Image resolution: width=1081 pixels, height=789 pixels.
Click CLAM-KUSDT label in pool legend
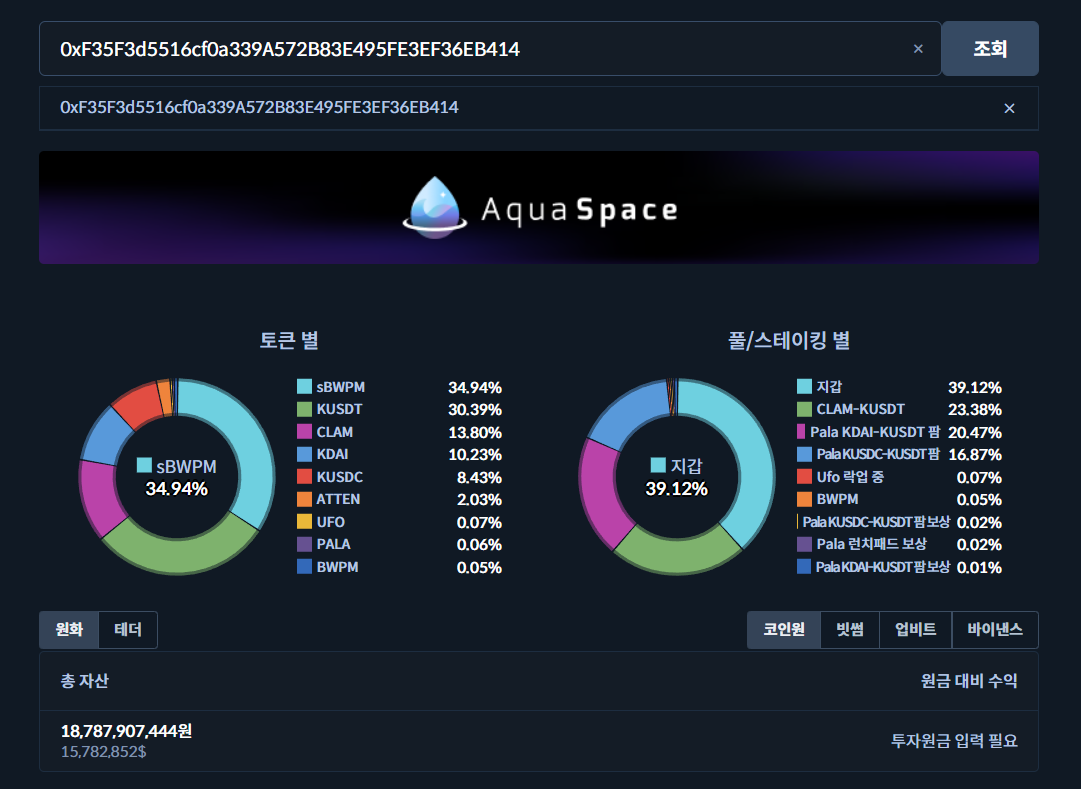pyautogui.click(x=860, y=409)
